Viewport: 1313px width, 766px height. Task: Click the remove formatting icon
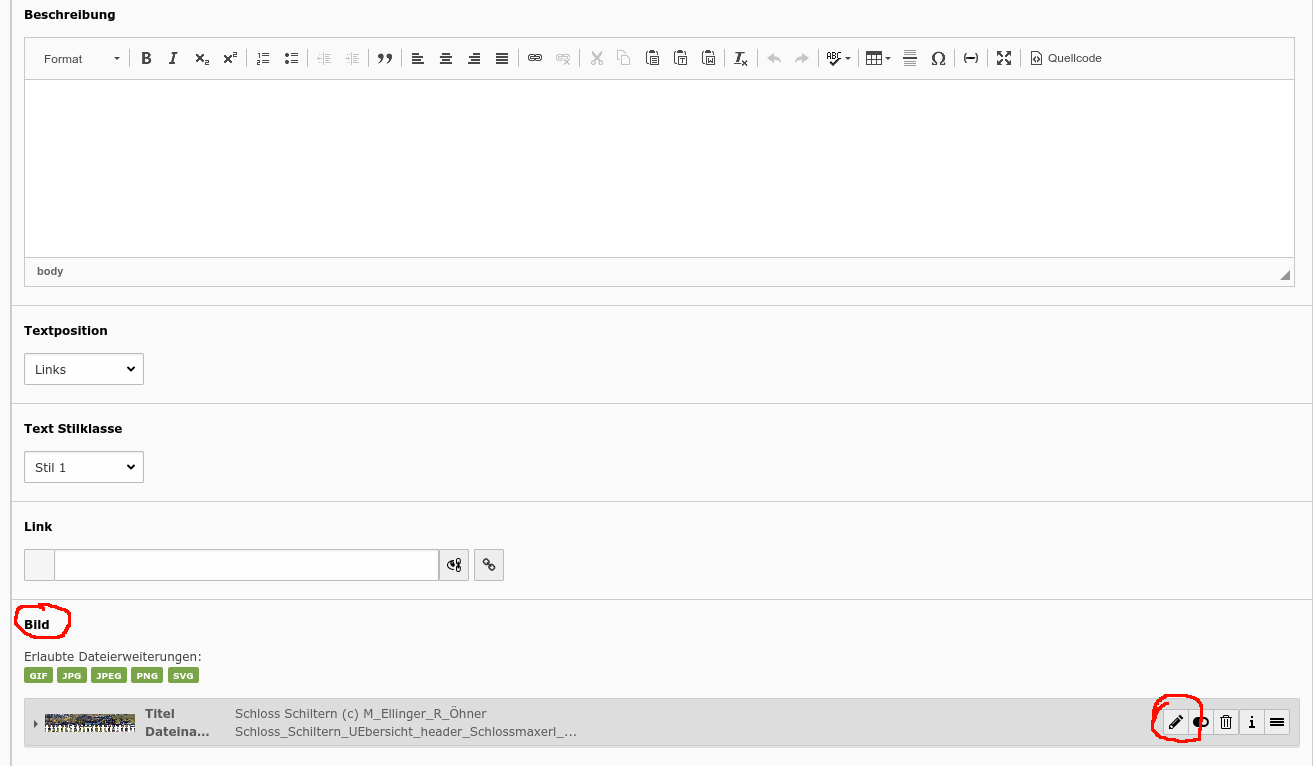click(740, 58)
